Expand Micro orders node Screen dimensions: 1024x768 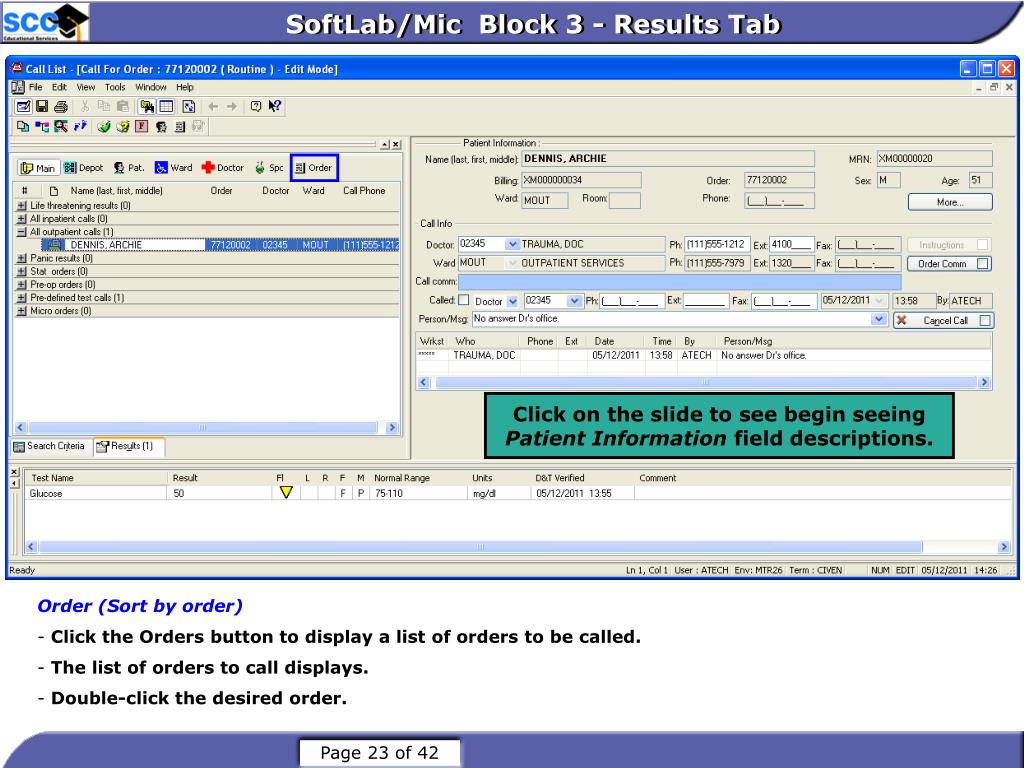coord(22,311)
